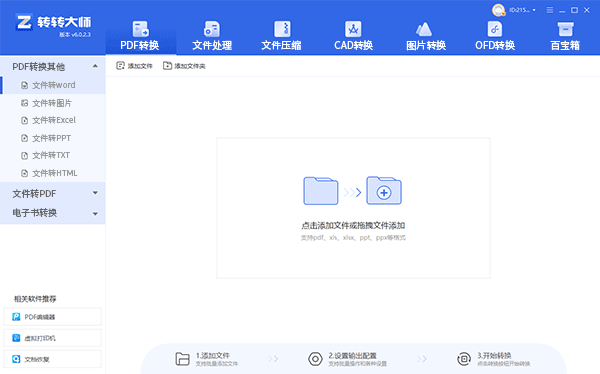Click the 相关软件推荐 heading
The width and height of the screenshot is (600, 374).
coord(35,299)
